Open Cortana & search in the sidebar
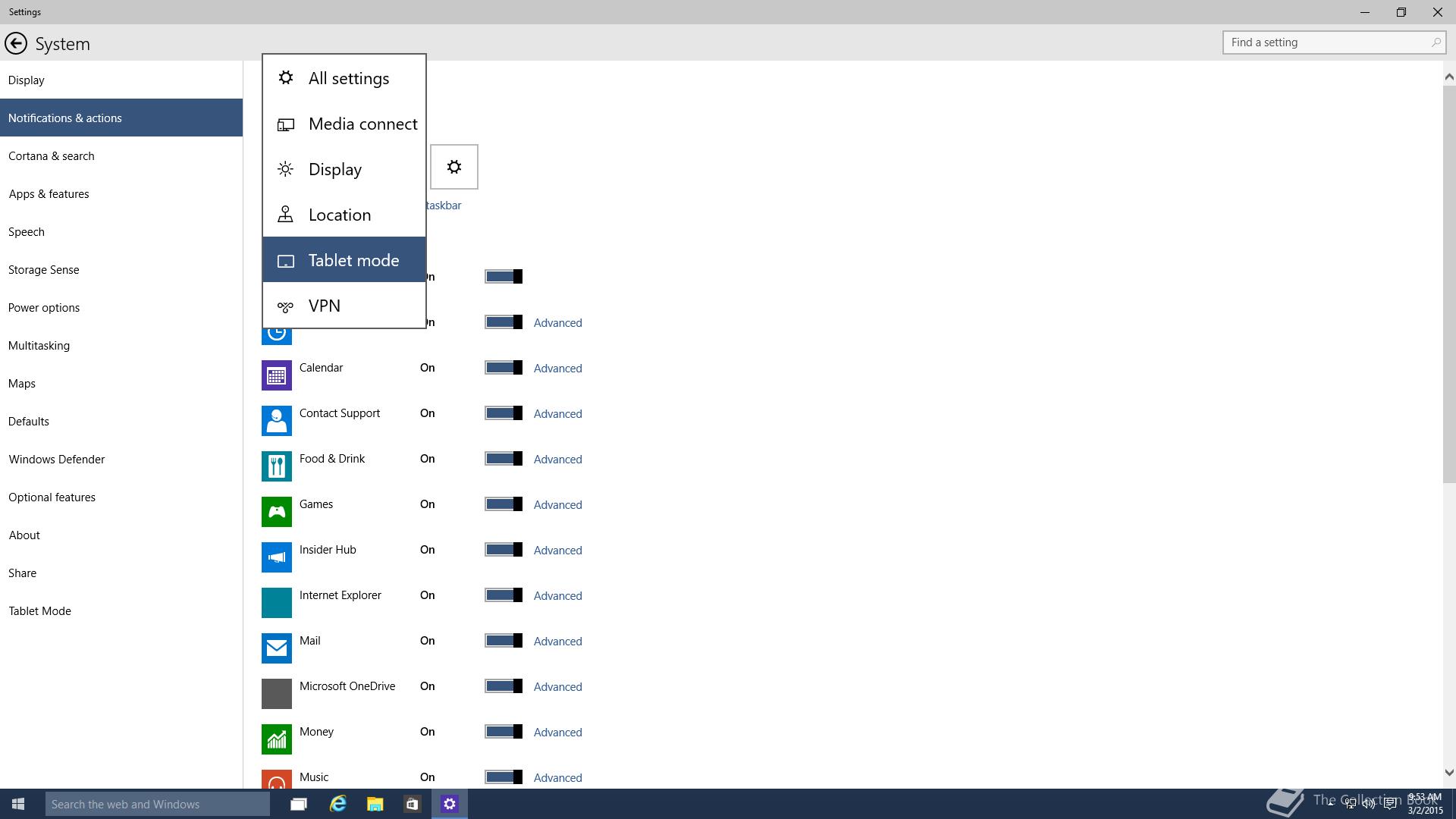This screenshot has width=1456, height=819. pos(121,155)
